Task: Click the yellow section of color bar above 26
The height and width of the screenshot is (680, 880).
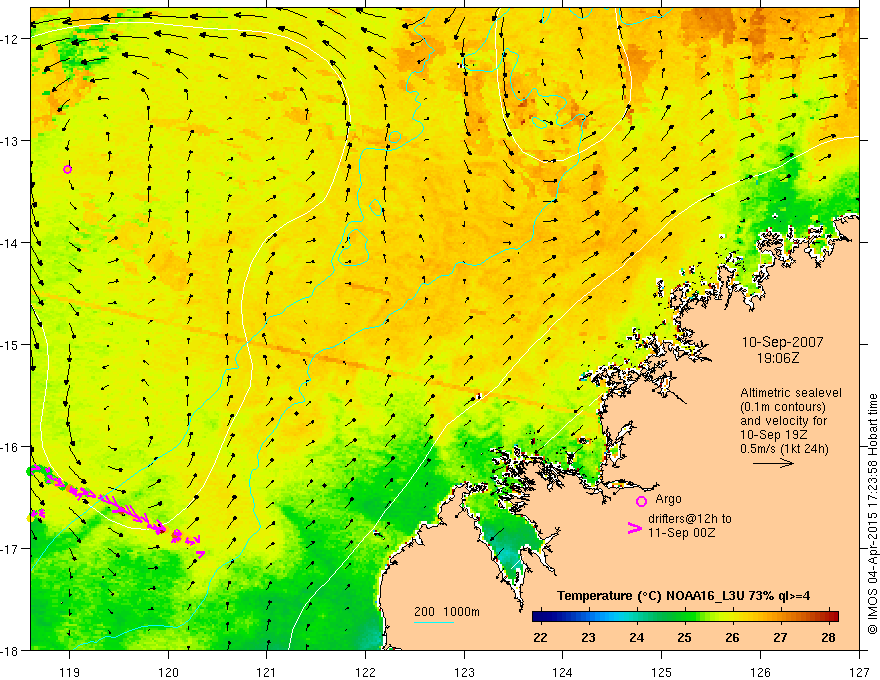Action: pos(732,617)
